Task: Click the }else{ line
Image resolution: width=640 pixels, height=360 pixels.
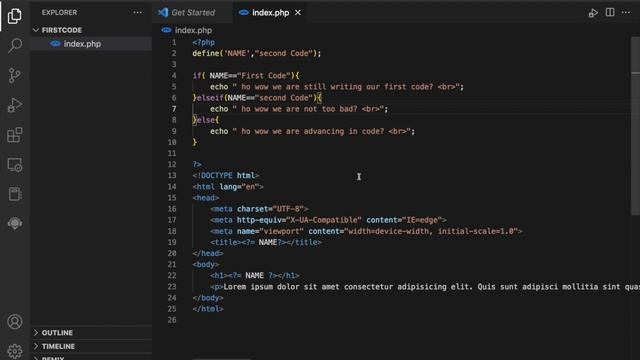Action: [x=206, y=120]
